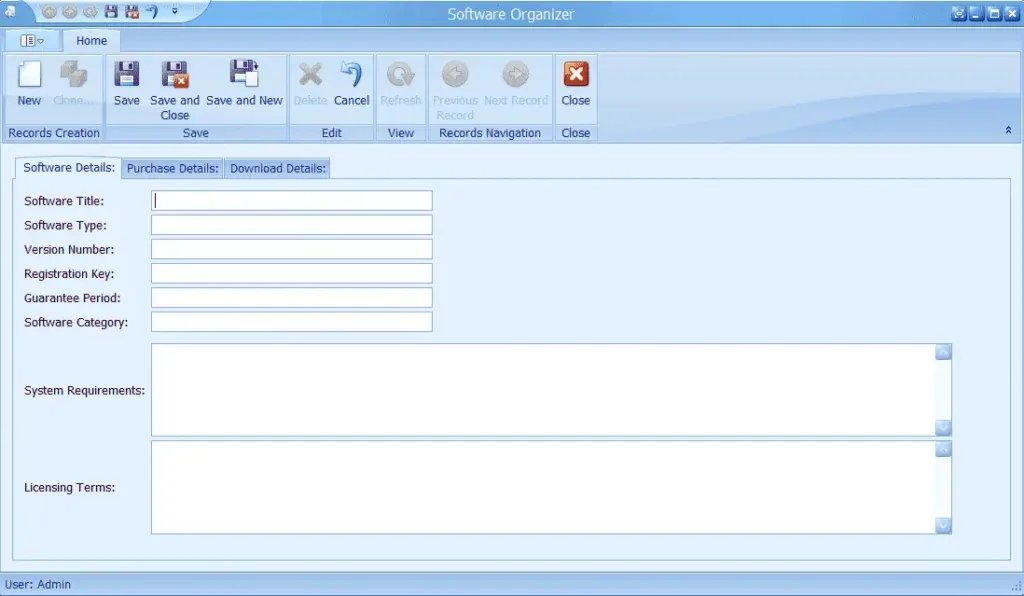Switch to the Purchase Details tab
This screenshot has width=1024, height=596.
point(172,168)
